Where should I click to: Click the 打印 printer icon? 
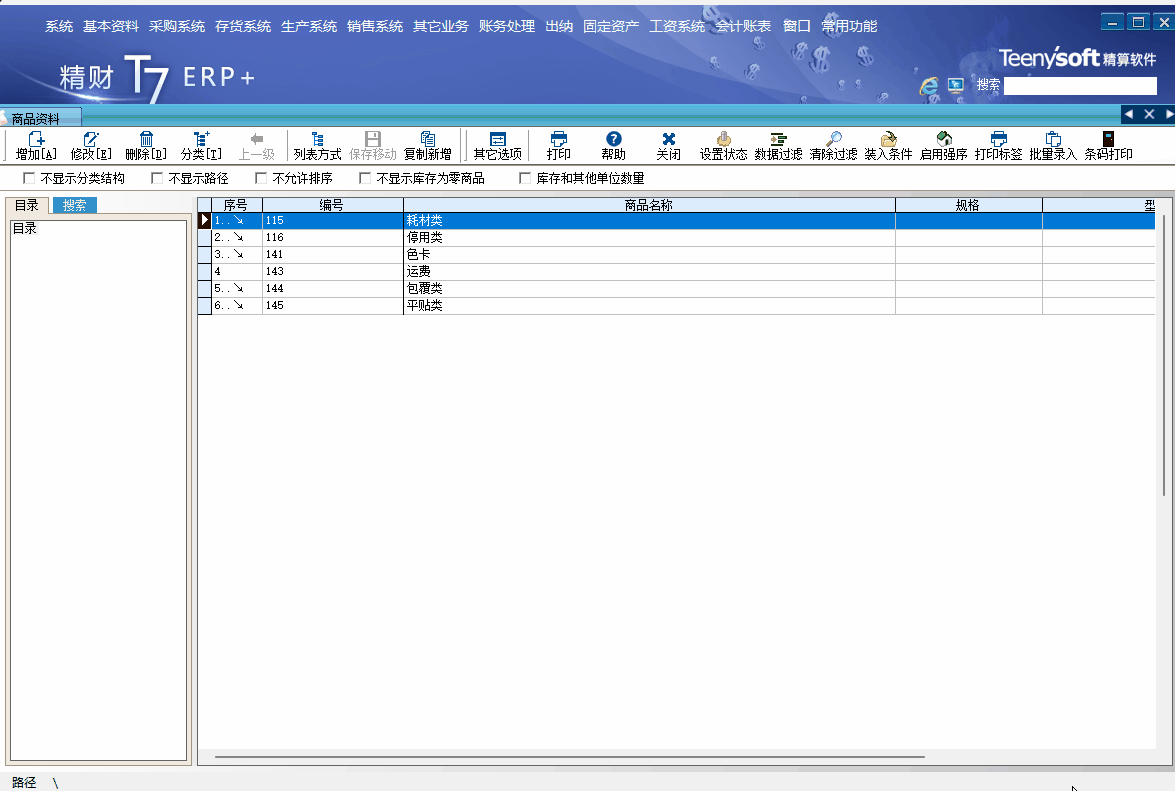tap(559, 139)
